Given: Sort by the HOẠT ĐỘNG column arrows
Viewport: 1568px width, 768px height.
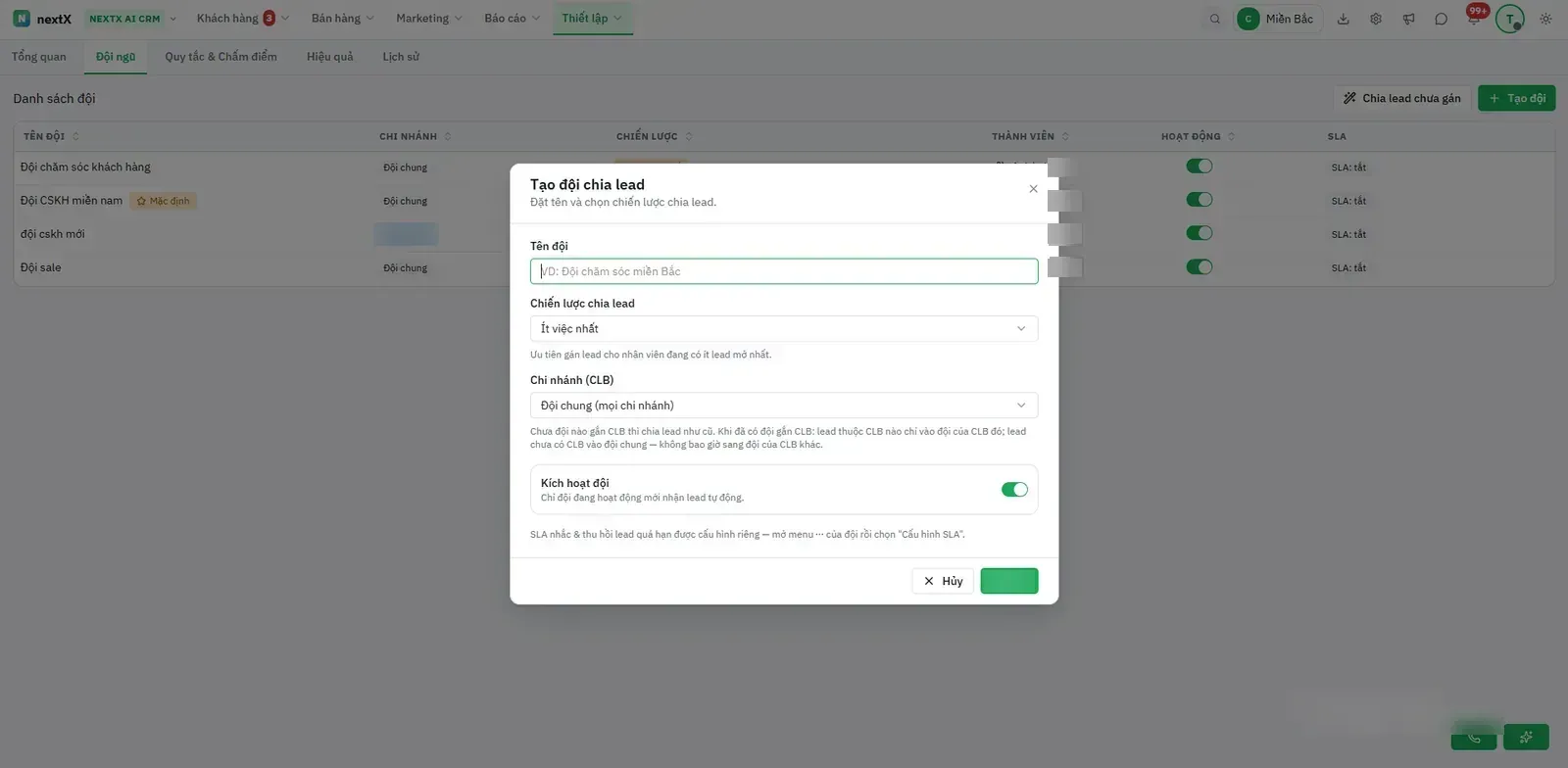Looking at the screenshot, I should (1232, 136).
